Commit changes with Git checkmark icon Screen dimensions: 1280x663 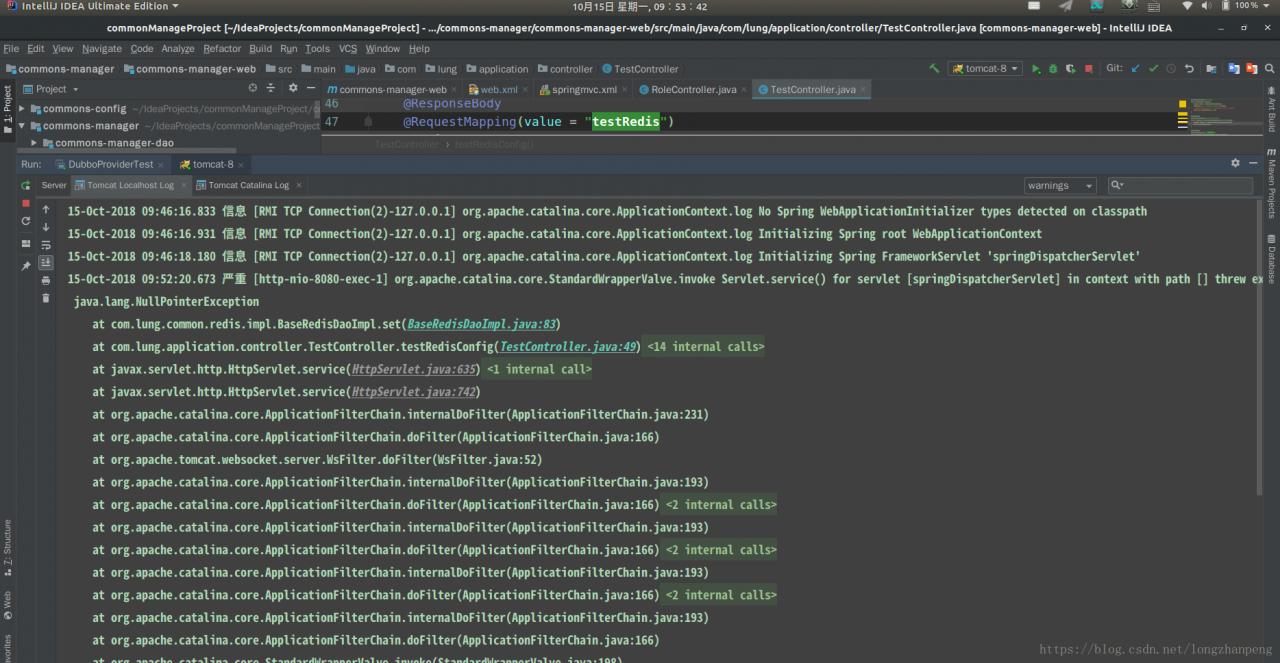coord(1153,69)
